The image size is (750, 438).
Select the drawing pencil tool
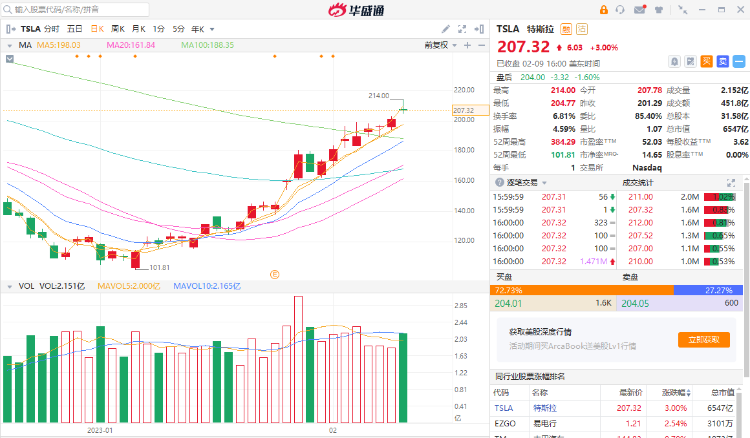click(445, 29)
